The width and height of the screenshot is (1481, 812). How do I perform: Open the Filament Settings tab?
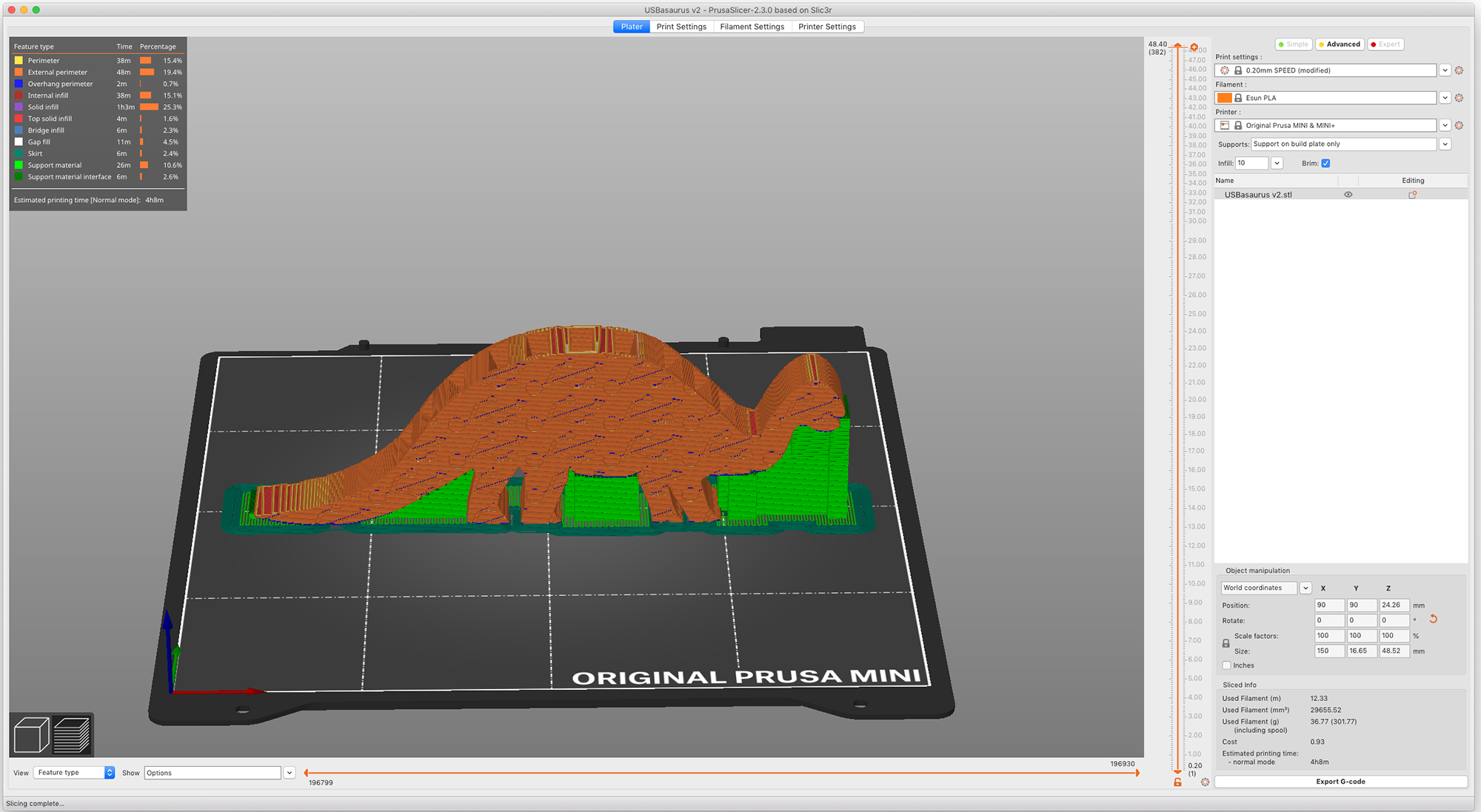tap(752, 27)
